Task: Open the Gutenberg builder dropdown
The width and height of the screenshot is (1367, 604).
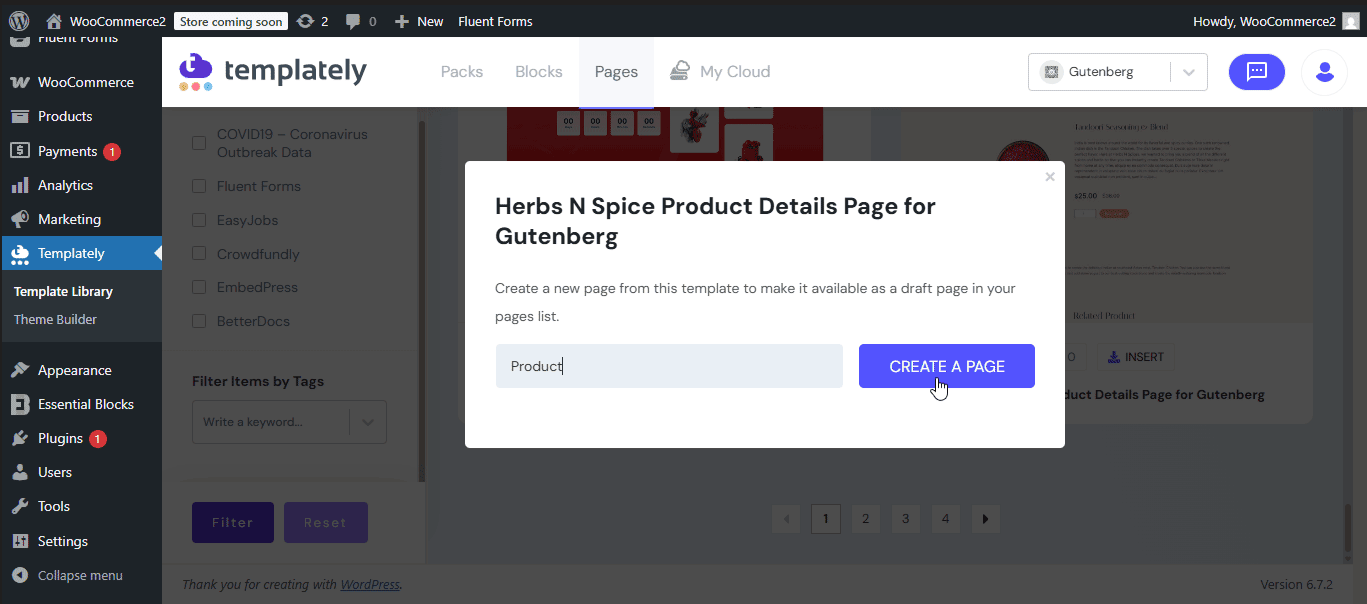Action: [1117, 72]
